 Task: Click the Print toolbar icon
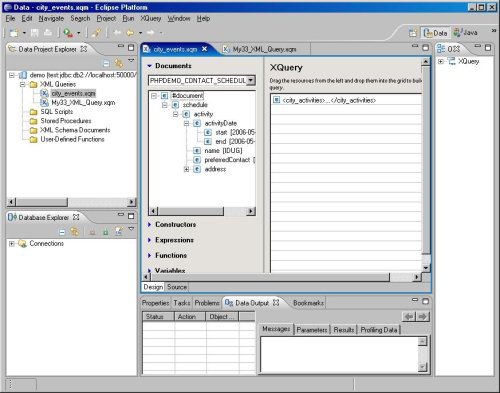[x=48, y=33]
